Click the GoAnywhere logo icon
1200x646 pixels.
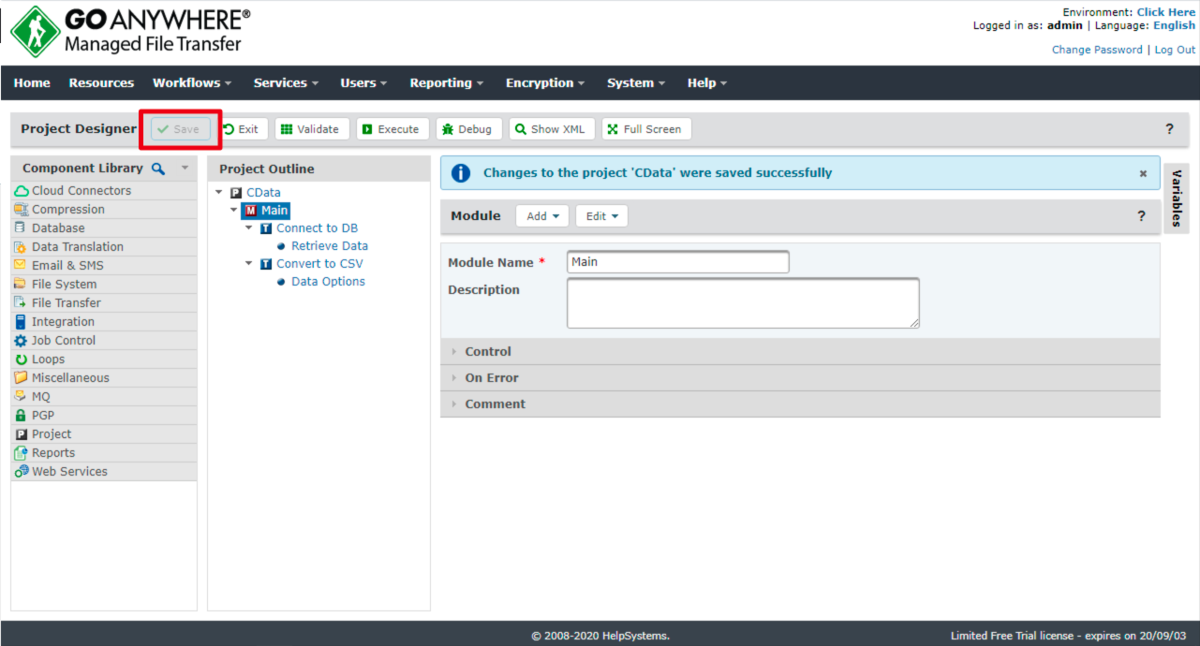point(34,31)
